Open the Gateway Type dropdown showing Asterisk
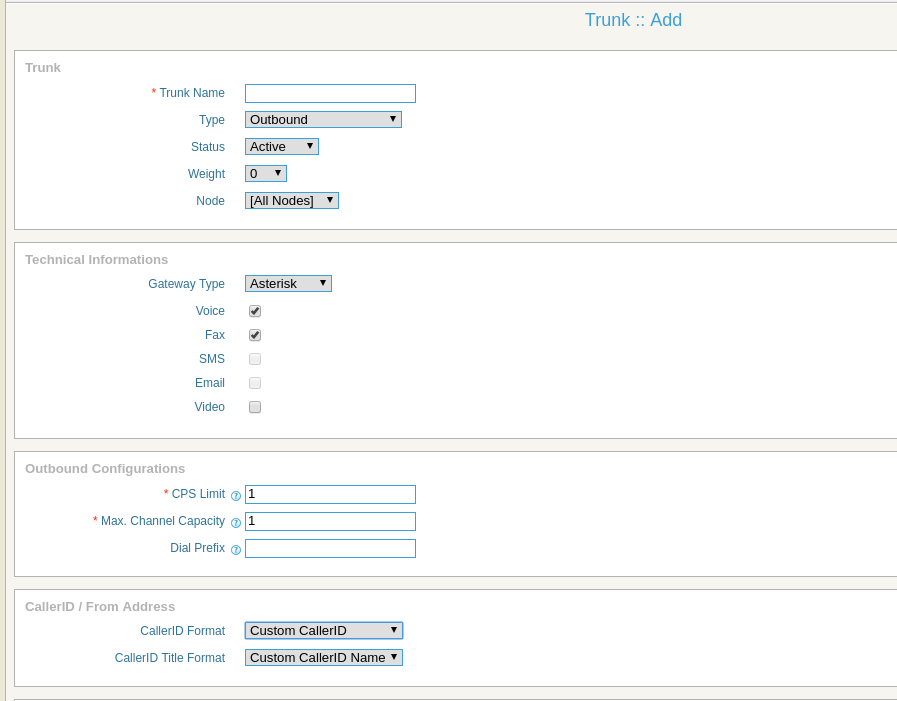Viewport: 897px width, 701px height. (288, 283)
